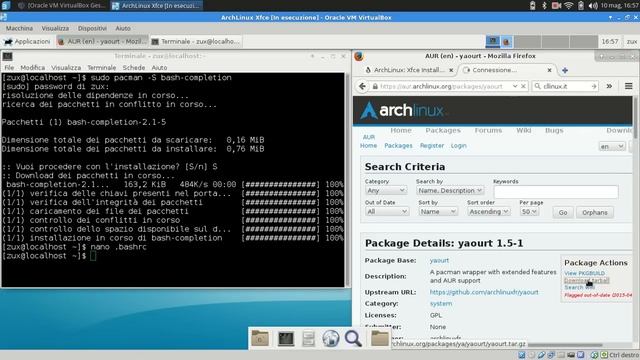The image size is (640, 360).
Task: Open Wiki in Arch top navigation
Action: click(524, 130)
